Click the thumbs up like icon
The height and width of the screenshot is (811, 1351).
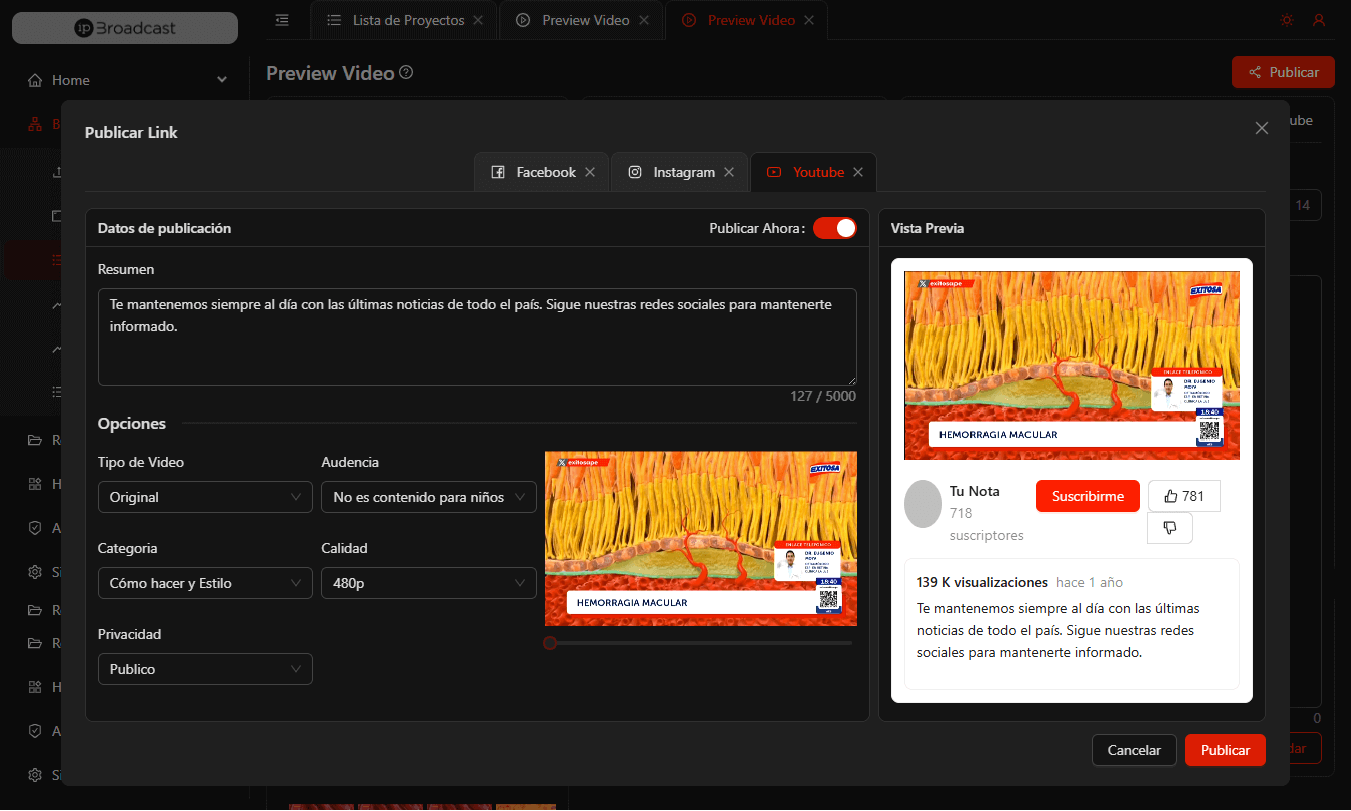click(1171, 496)
